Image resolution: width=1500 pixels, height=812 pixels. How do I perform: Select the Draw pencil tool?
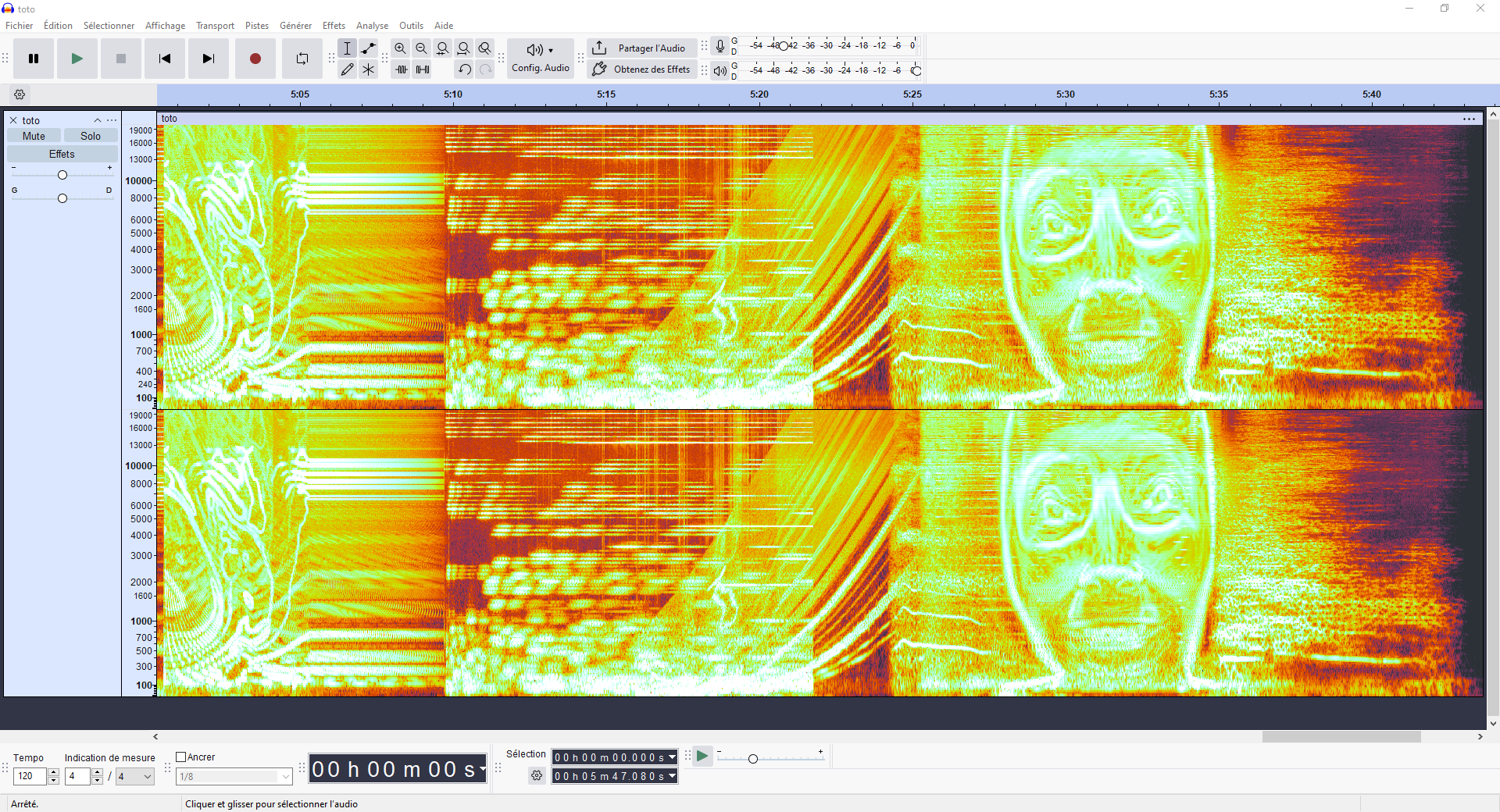(348, 69)
